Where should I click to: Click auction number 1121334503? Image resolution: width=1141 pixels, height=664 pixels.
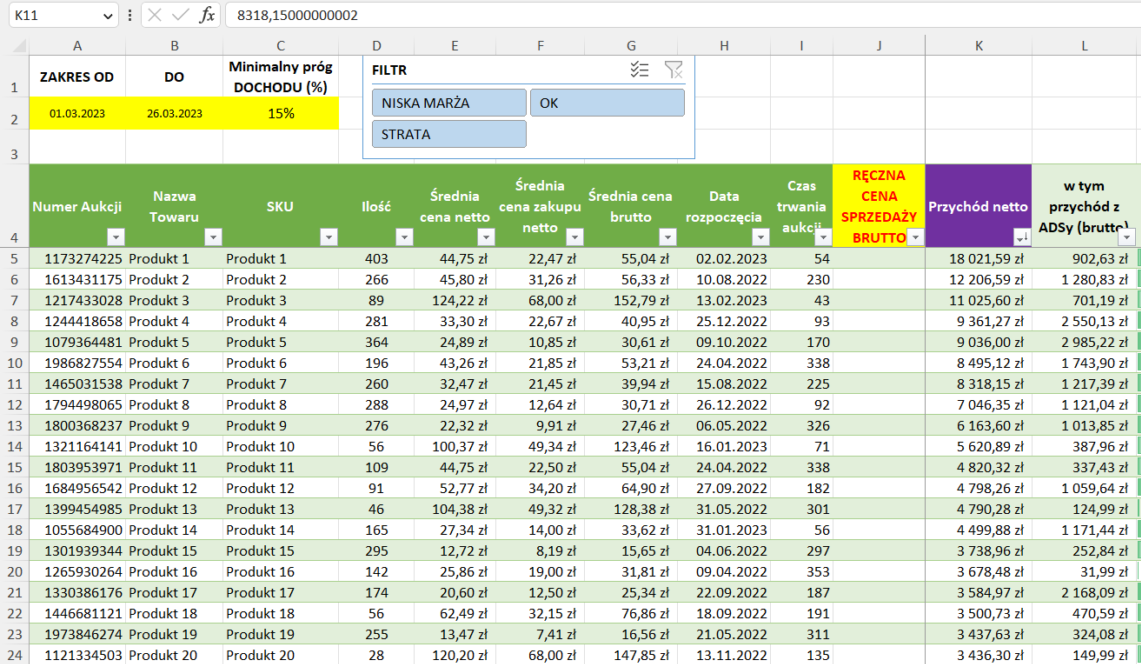(77, 655)
